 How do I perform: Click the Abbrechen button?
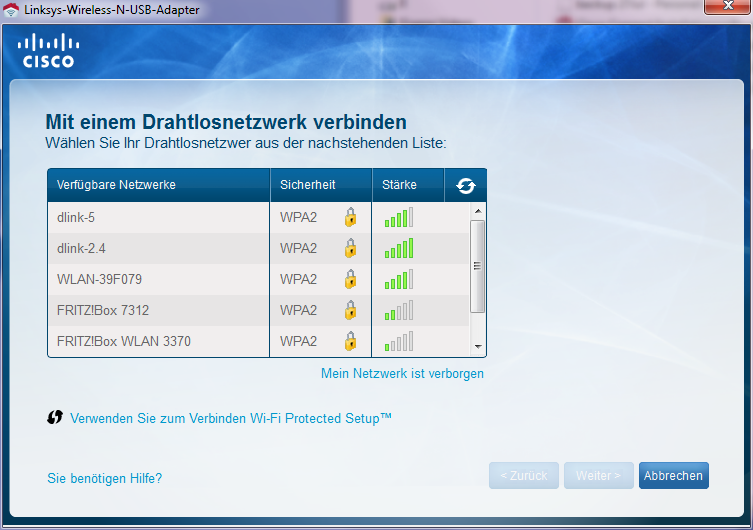coord(673,475)
